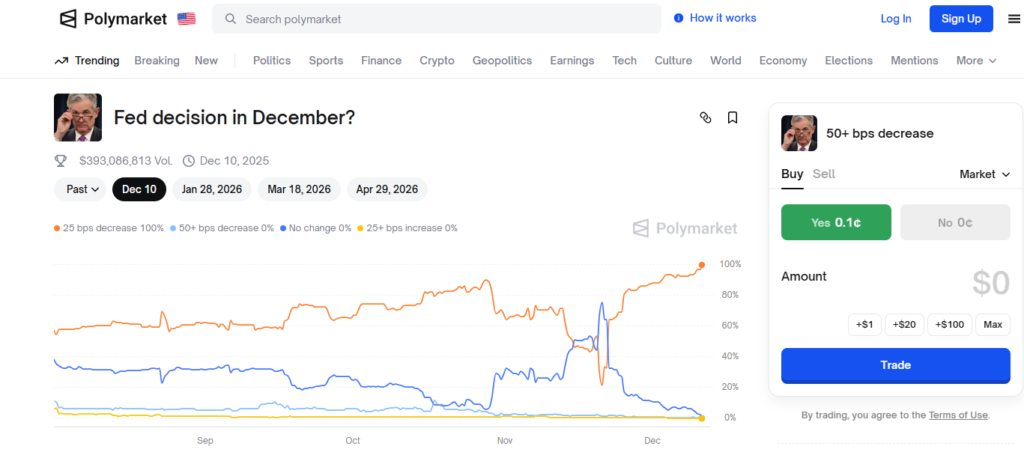Open the Market order type dropdown
The image size is (1024, 452).
click(984, 174)
